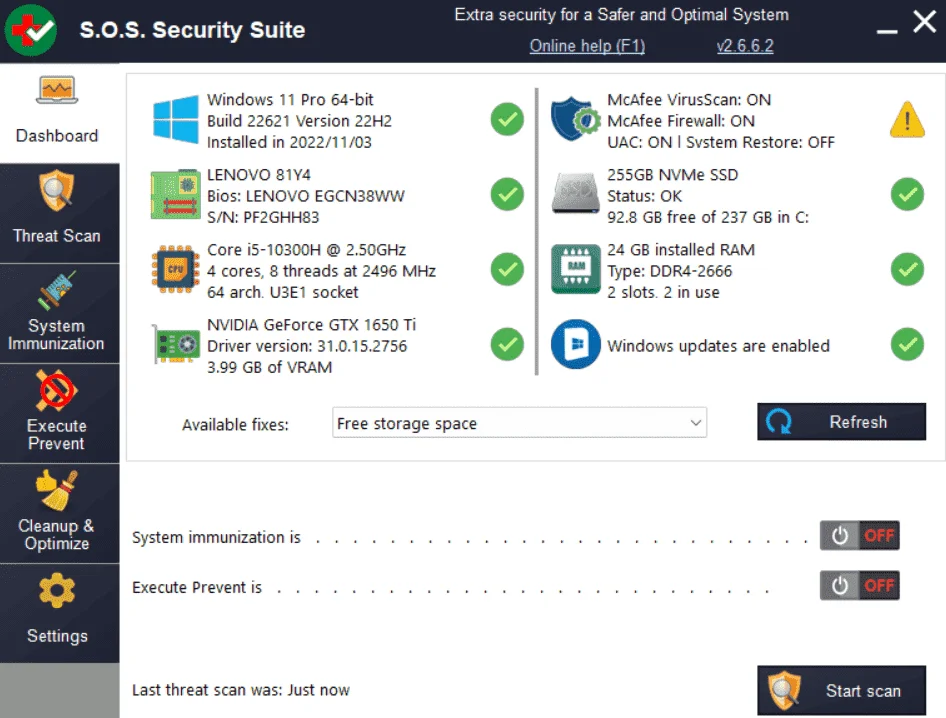
Task: Minimize the Security Suite window
Action: tap(887, 31)
